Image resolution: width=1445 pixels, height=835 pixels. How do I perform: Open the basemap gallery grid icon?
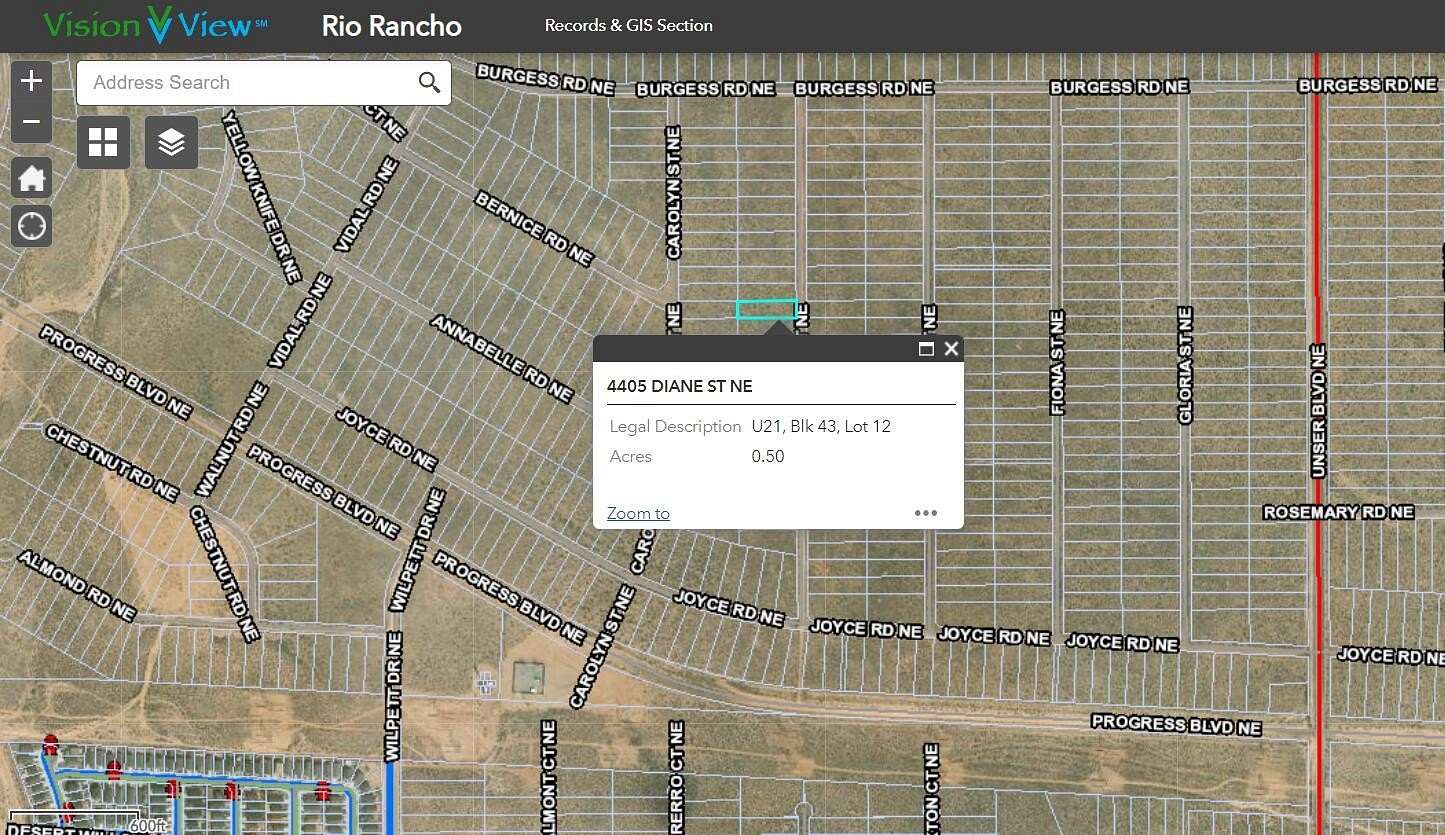click(103, 142)
